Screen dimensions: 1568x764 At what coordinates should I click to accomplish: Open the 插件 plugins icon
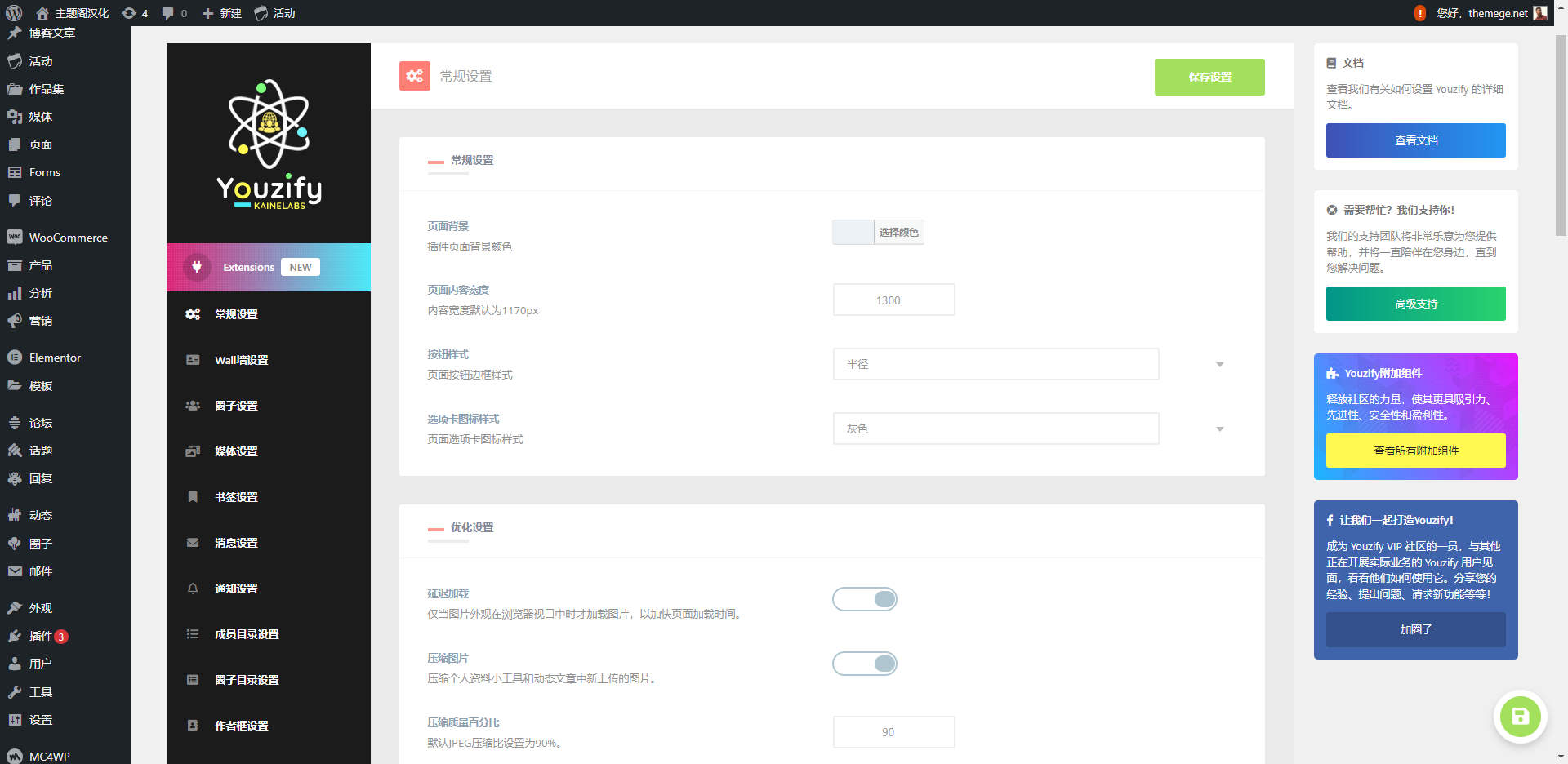pos(15,636)
